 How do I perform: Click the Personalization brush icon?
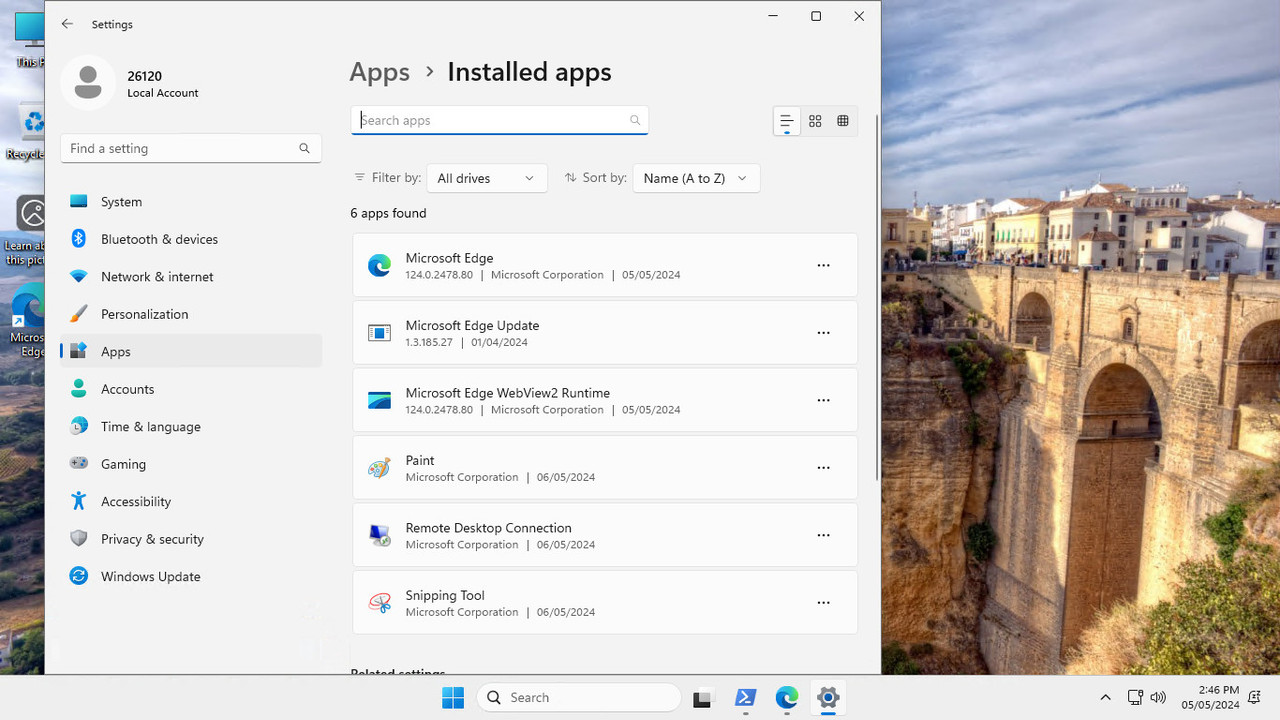[79, 314]
